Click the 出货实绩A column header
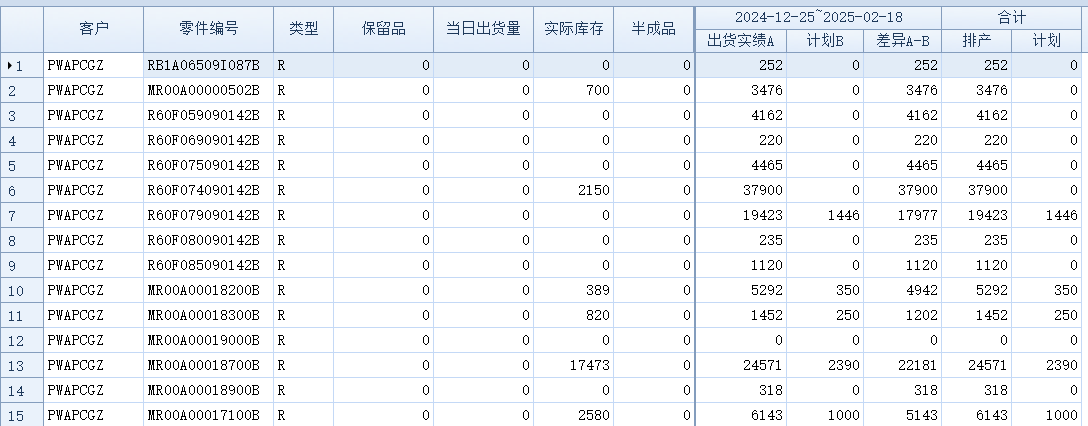The width and height of the screenshot is (1088, 426). pyautogui.click(x=741, y=41)
